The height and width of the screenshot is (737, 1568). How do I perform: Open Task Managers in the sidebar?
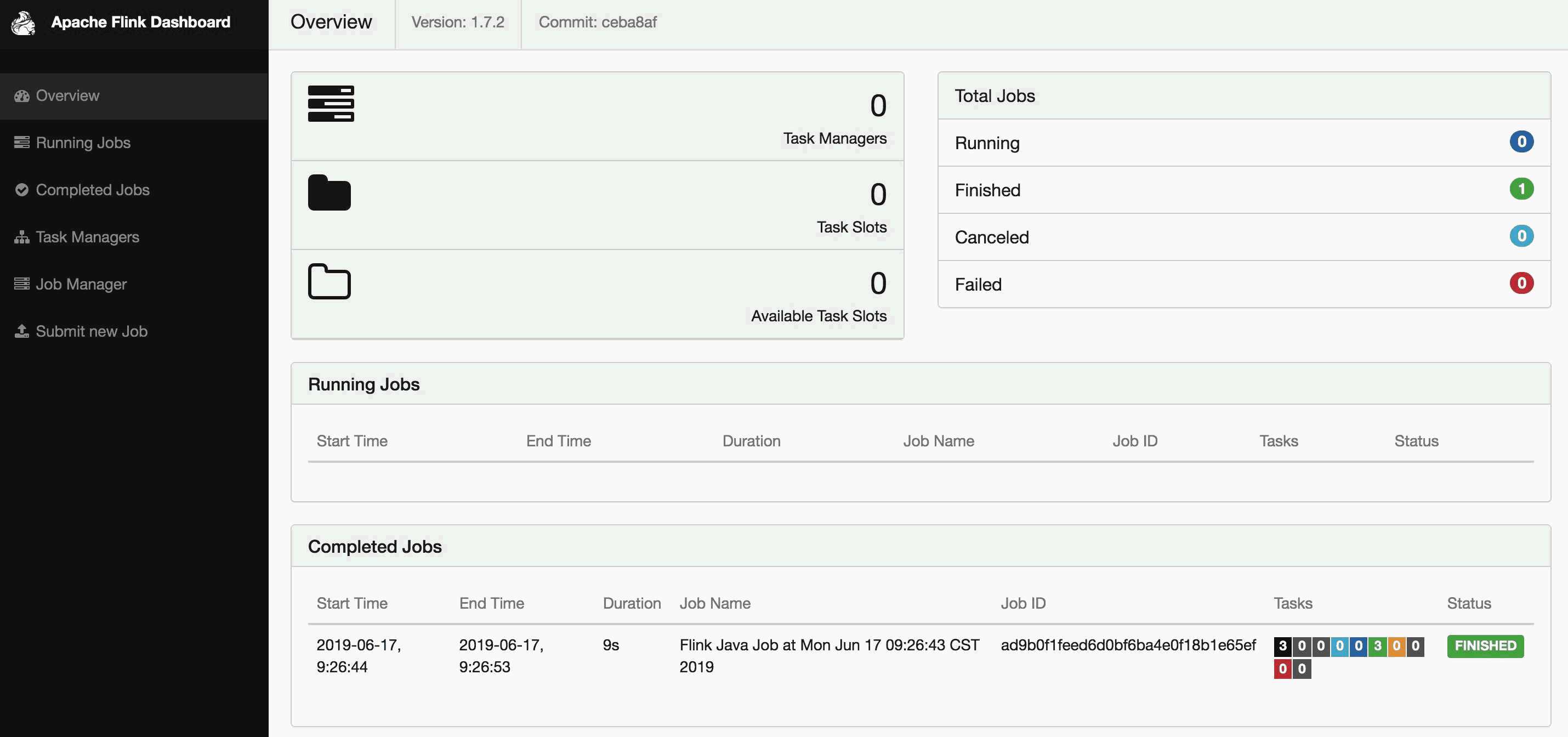pyautogui.click(x=134, y=237)
